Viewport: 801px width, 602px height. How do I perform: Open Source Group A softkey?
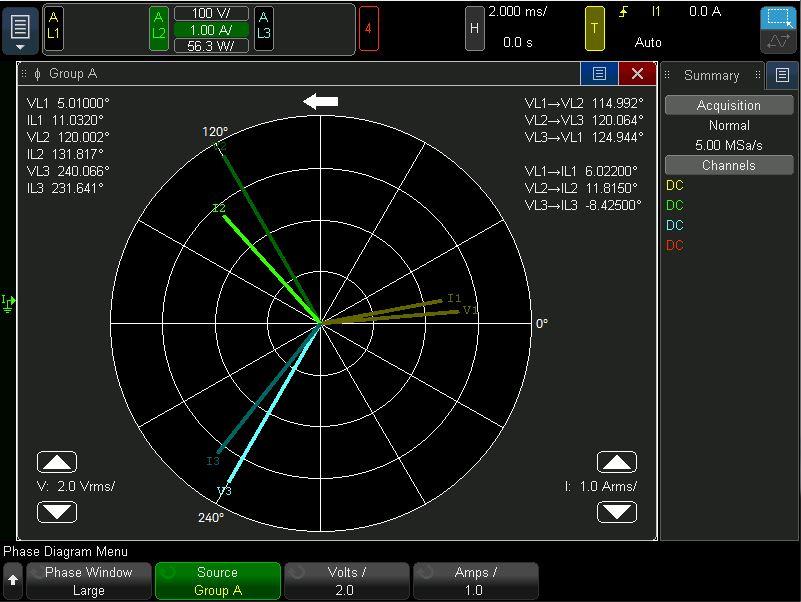coord(217,581)
